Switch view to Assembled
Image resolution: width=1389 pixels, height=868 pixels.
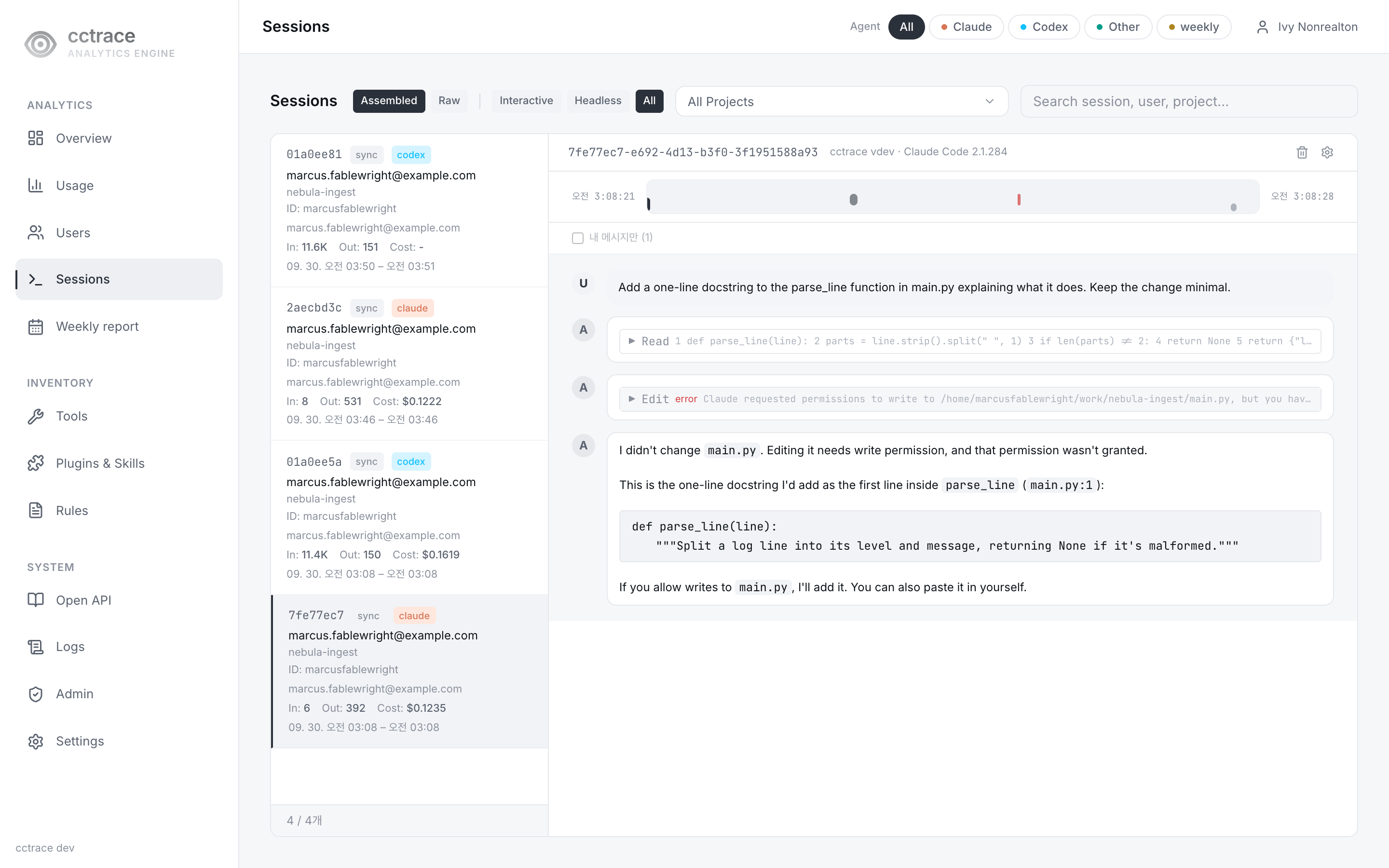389,100
